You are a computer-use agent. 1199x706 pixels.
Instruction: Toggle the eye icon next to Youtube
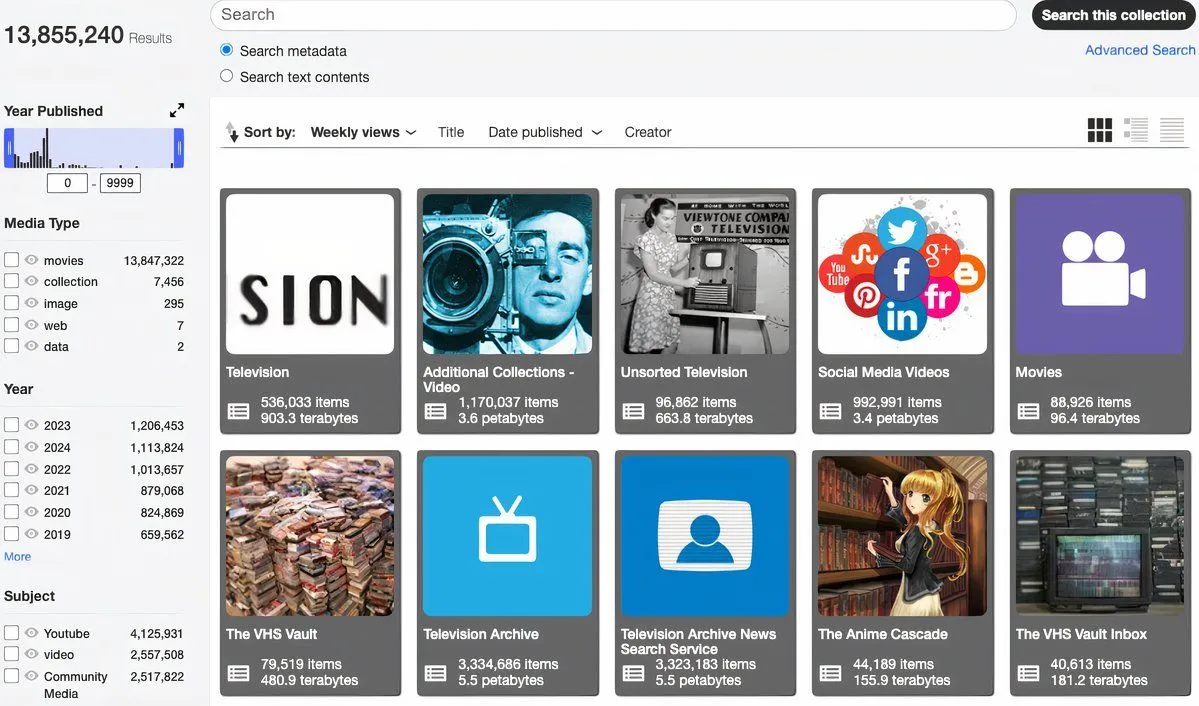tap(32, 633)
